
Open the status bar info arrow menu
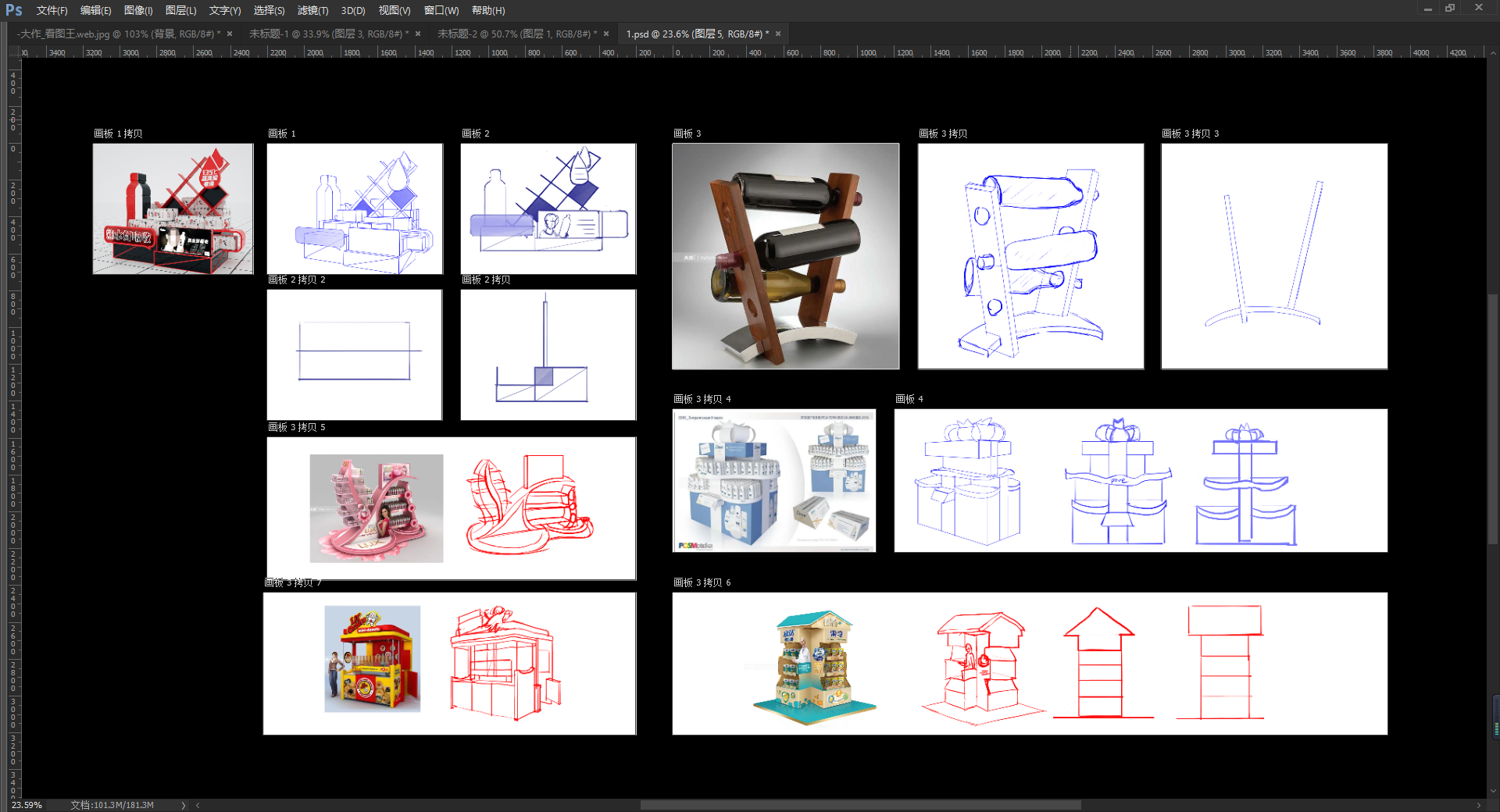click(x=184, y=805)
